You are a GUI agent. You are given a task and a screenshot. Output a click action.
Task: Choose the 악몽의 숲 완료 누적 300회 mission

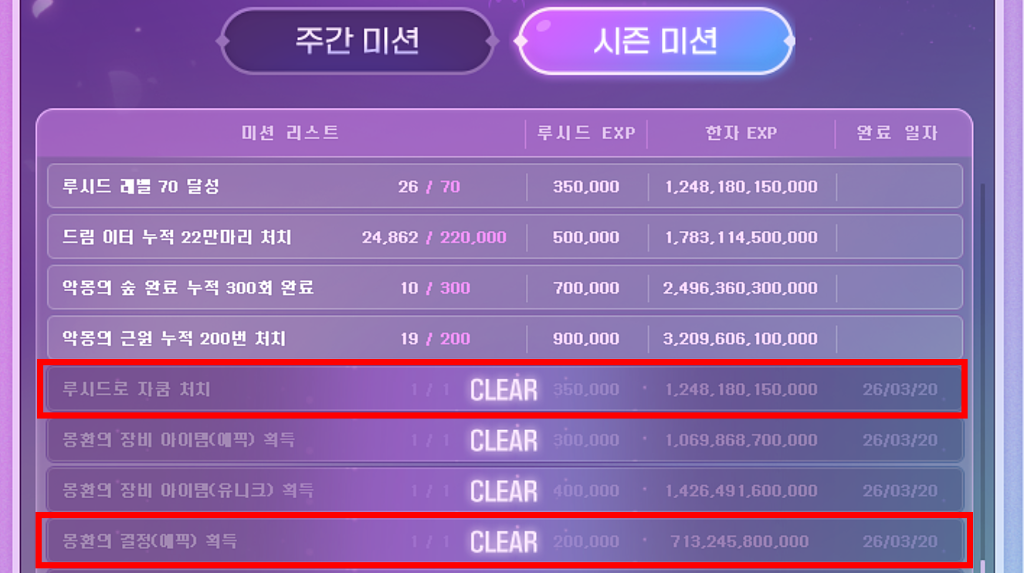coord(187,288)
